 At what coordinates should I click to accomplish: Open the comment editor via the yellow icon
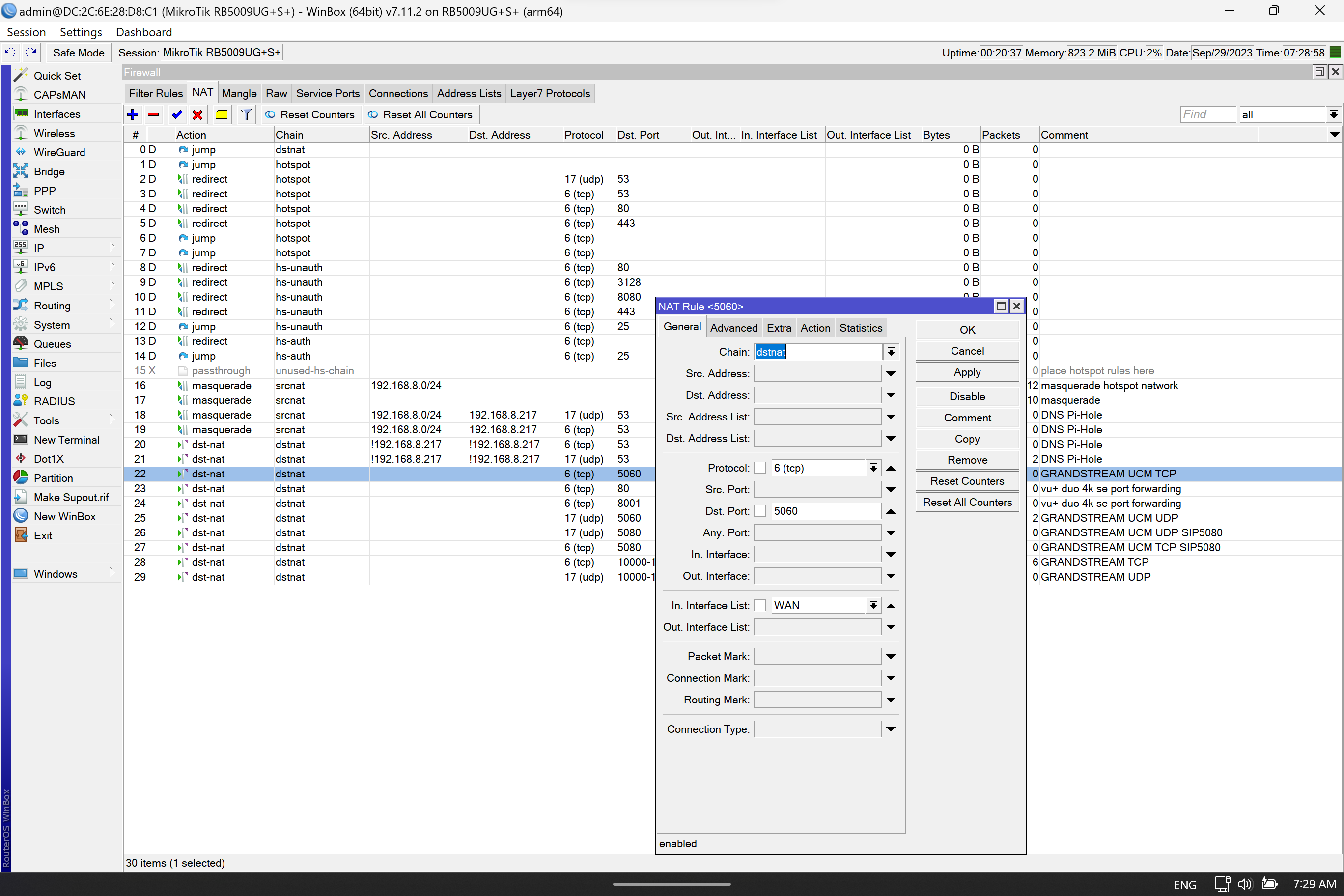click(222, 114)
